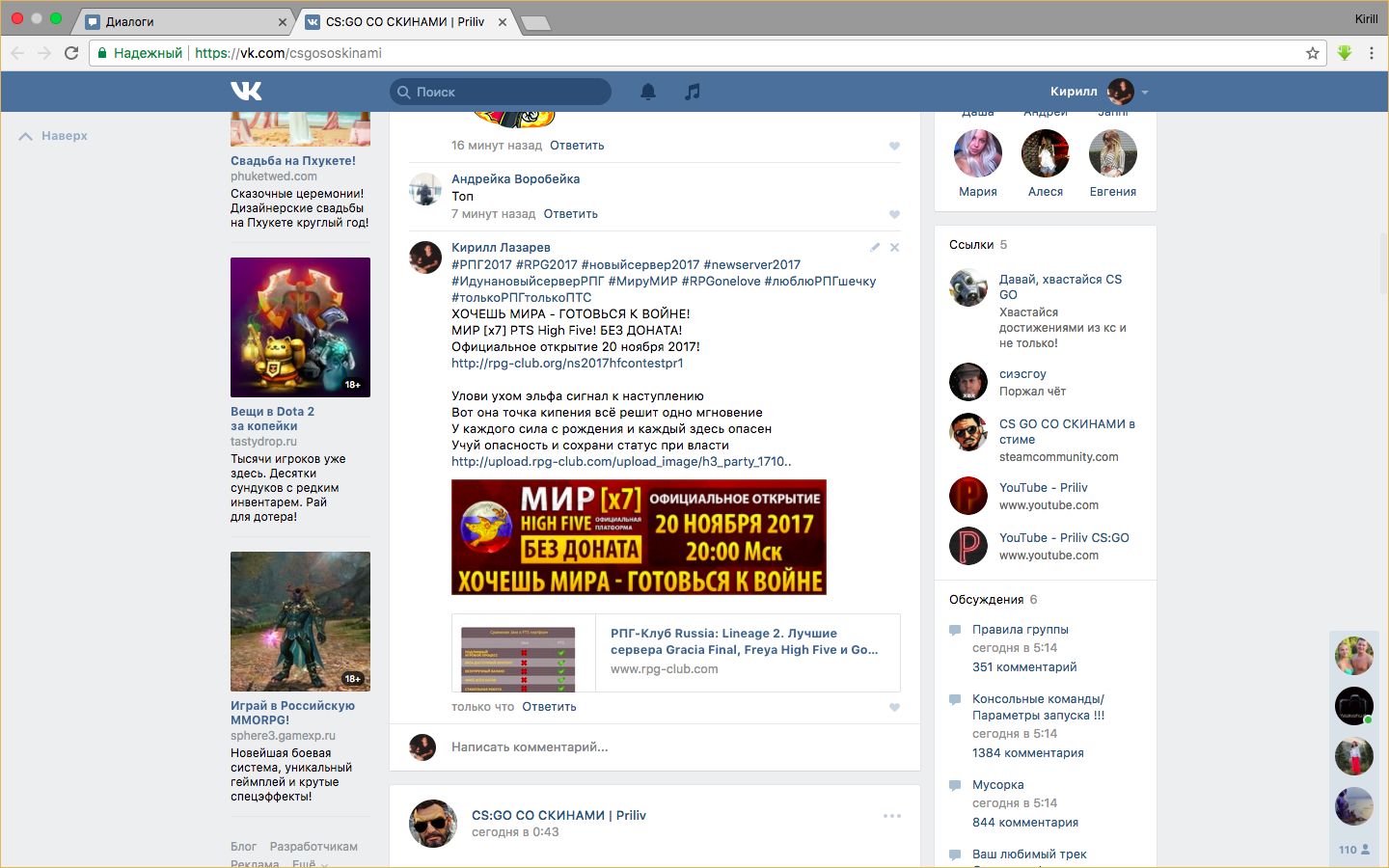This screenshot has height=868, width=1389.
Task: Like the comment posted только что
Action: pyautogui.click(x=894, y=707)
